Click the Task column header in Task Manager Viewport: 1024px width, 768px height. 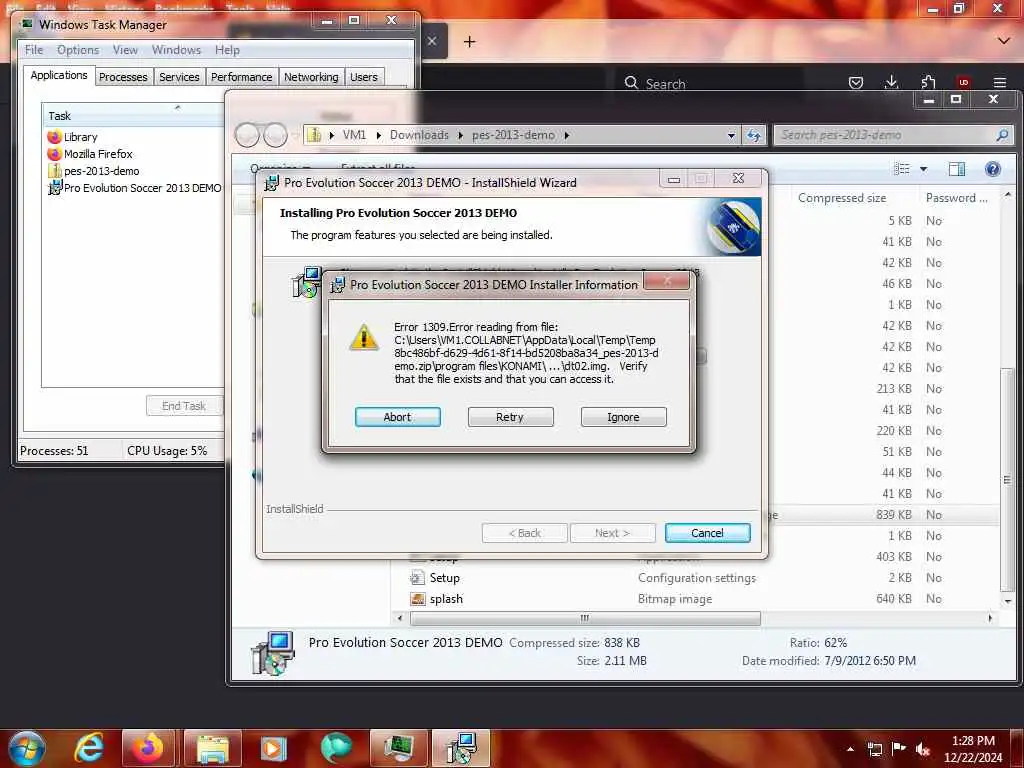tap(133, 116)
